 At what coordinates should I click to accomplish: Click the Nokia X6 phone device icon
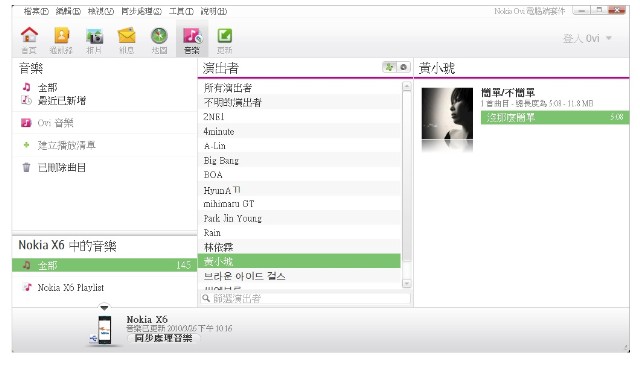[x=104, y=330]
